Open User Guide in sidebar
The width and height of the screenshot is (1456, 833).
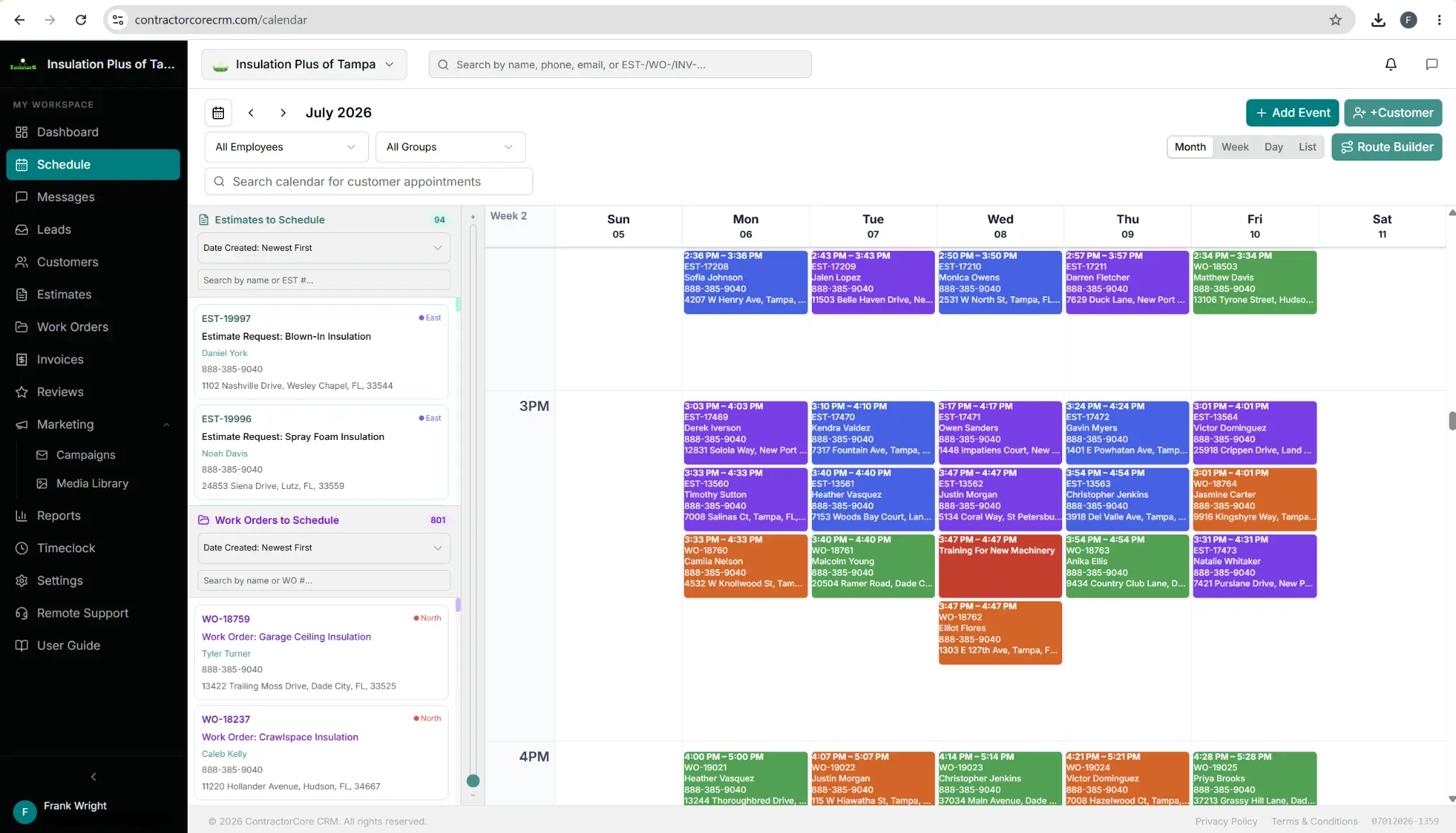point(93,645)
